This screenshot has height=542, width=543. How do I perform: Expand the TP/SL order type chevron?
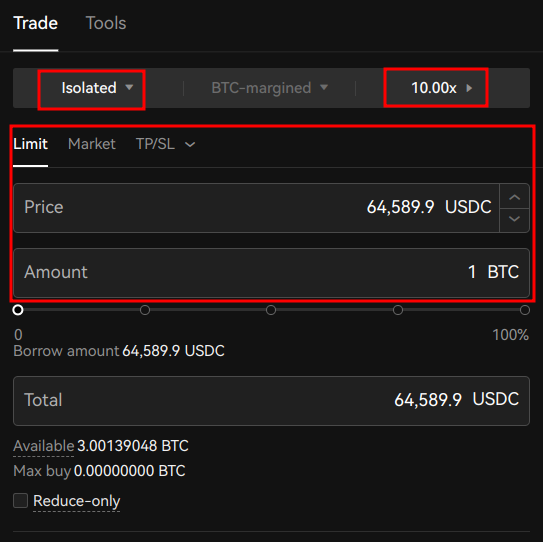190,144
